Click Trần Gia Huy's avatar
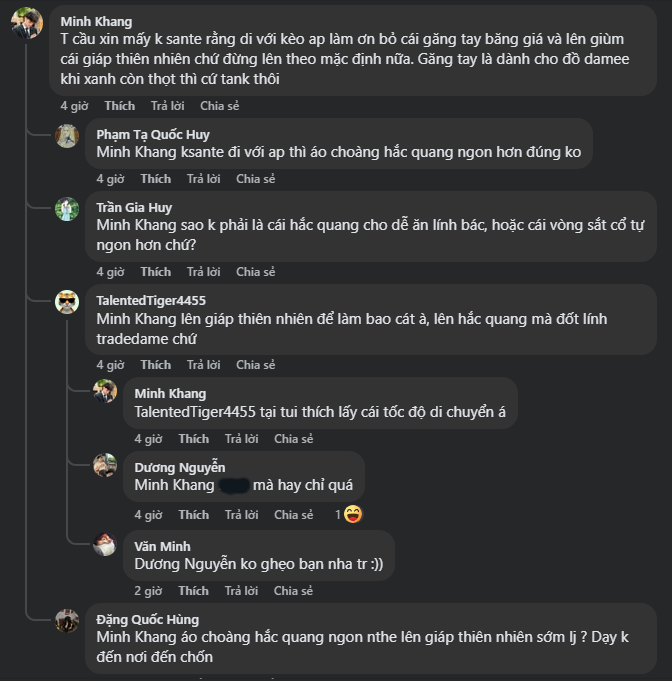 point(67,209)
